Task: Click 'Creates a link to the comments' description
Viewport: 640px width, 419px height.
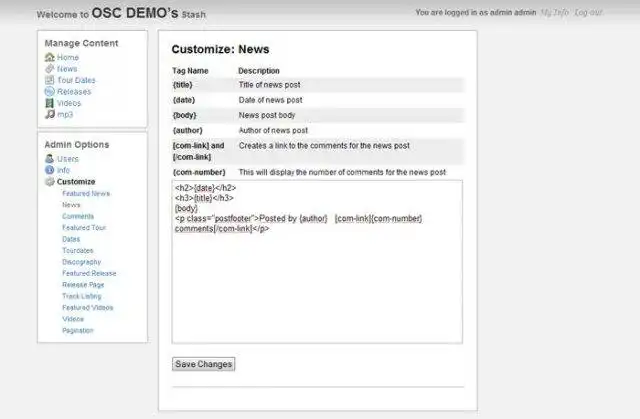Action: point(324,146)
